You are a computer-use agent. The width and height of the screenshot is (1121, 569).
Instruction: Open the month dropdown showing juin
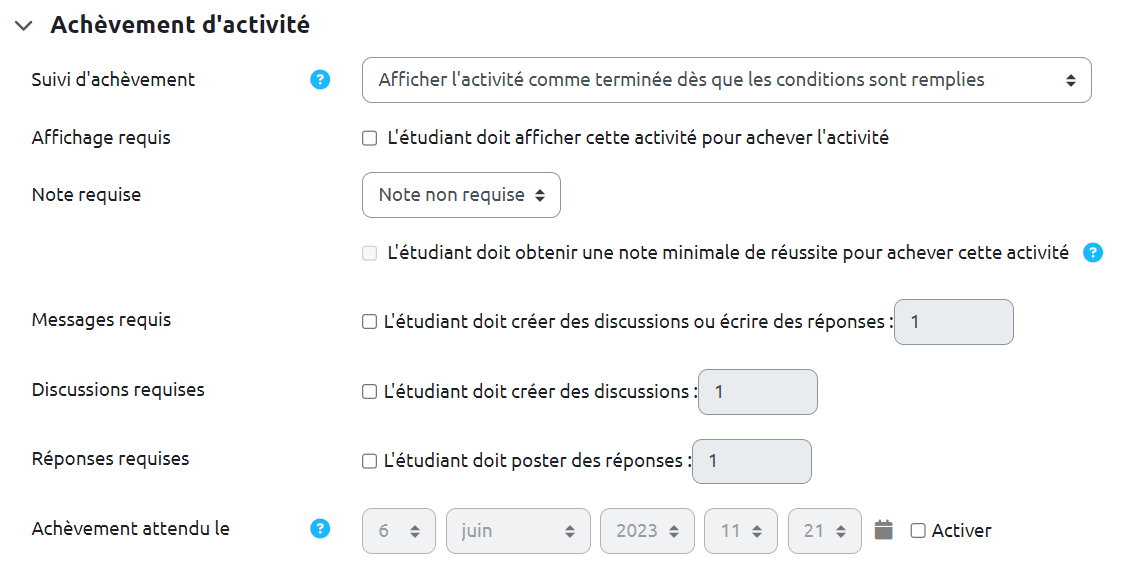click(x=518, y=531)
